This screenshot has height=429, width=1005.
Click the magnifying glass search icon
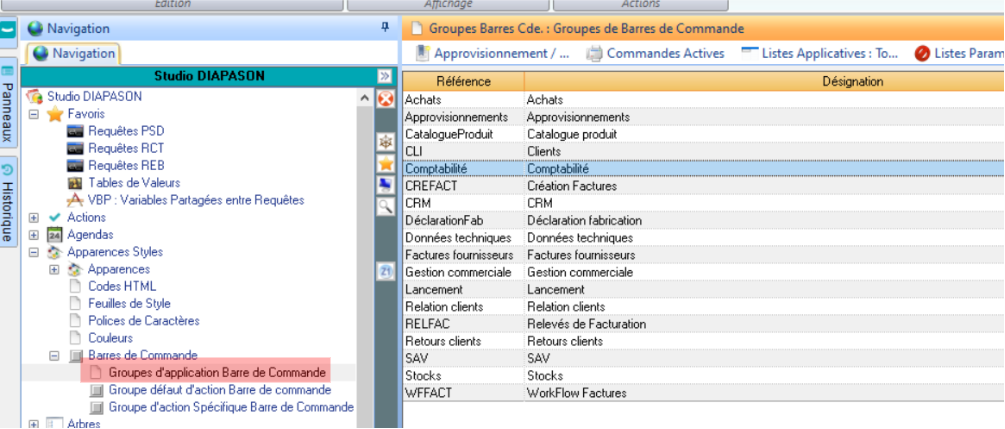[385, 206]
